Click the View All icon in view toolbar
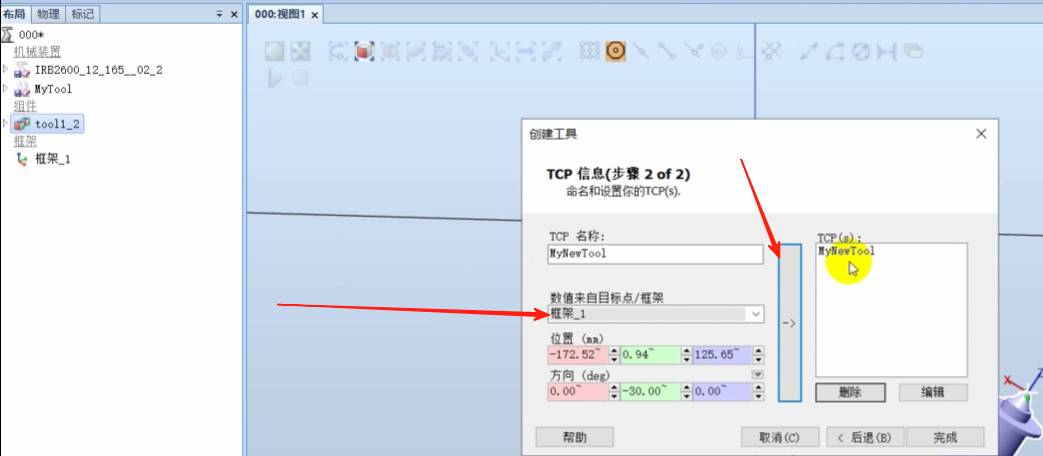This screenshot has height=456, width=1043. coord(275,51)
